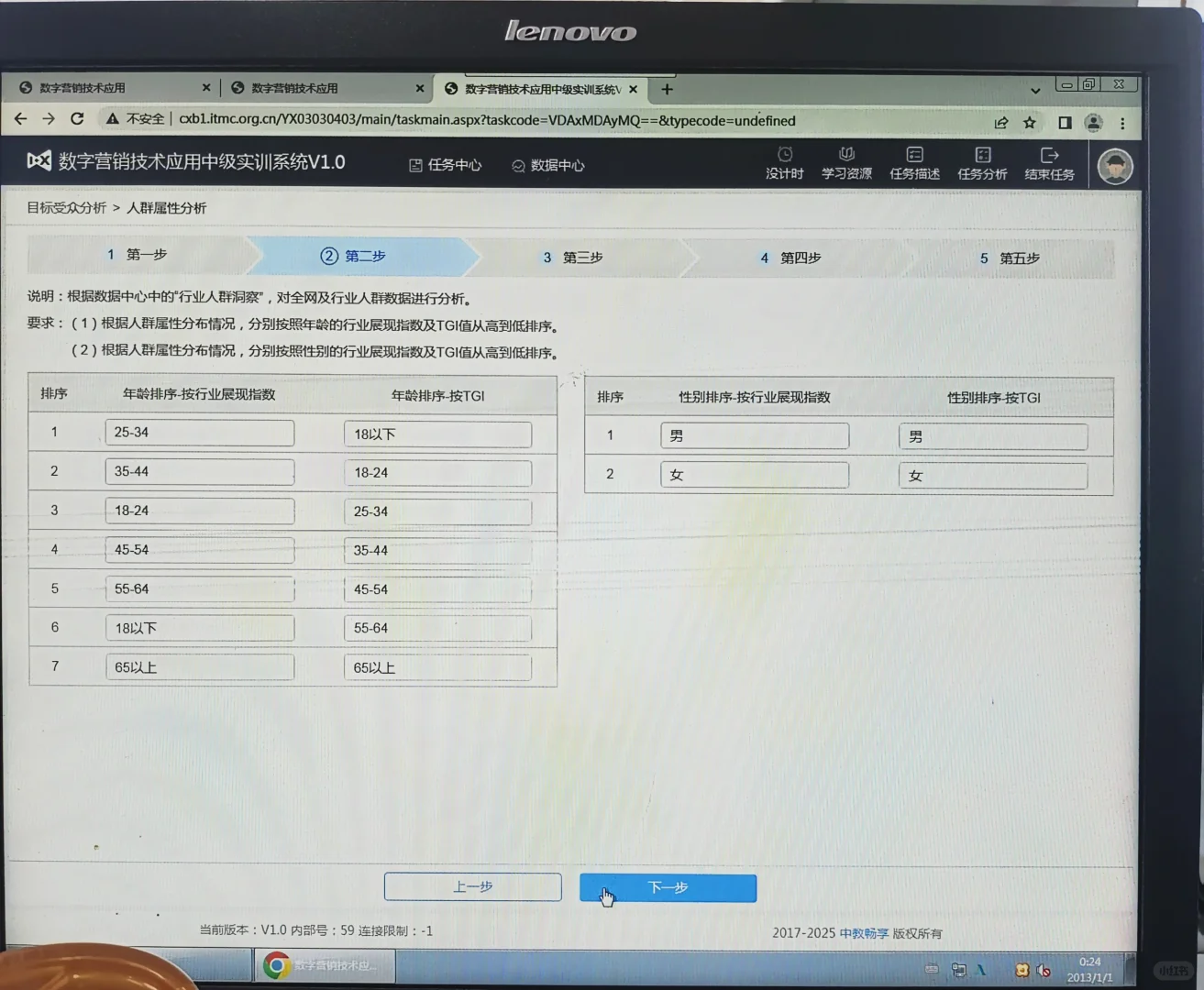Click rank 2 gender TGI field 女
Image resolution: width=1204 pixels, height=990 pixels.
(993, 476)
